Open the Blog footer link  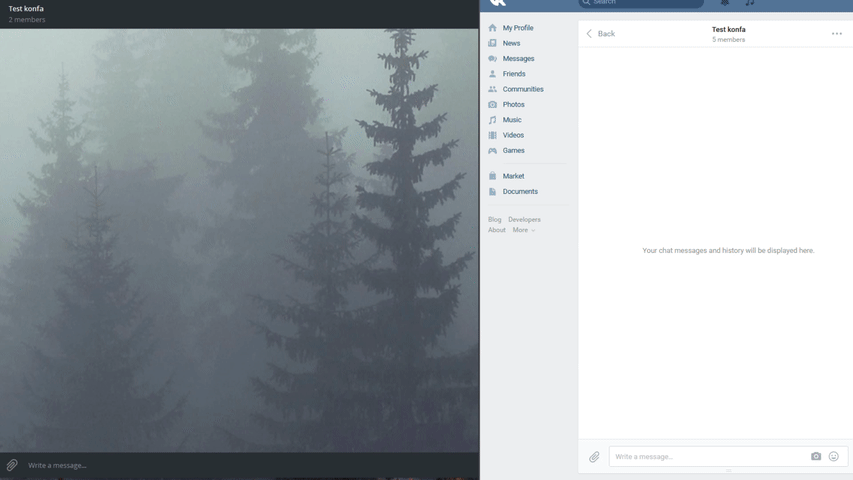pyautogui.click(x=495, y=220)
